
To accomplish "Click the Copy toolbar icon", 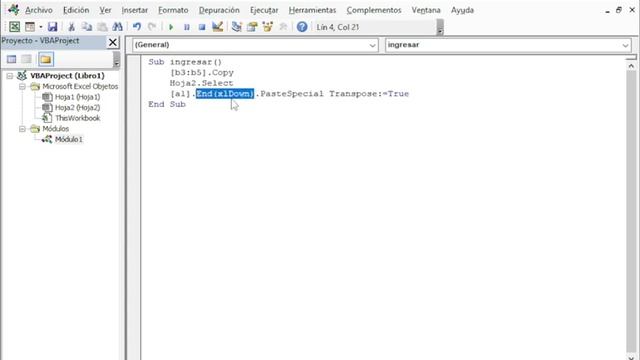I will pyautogui.click(x=87, y=27).
